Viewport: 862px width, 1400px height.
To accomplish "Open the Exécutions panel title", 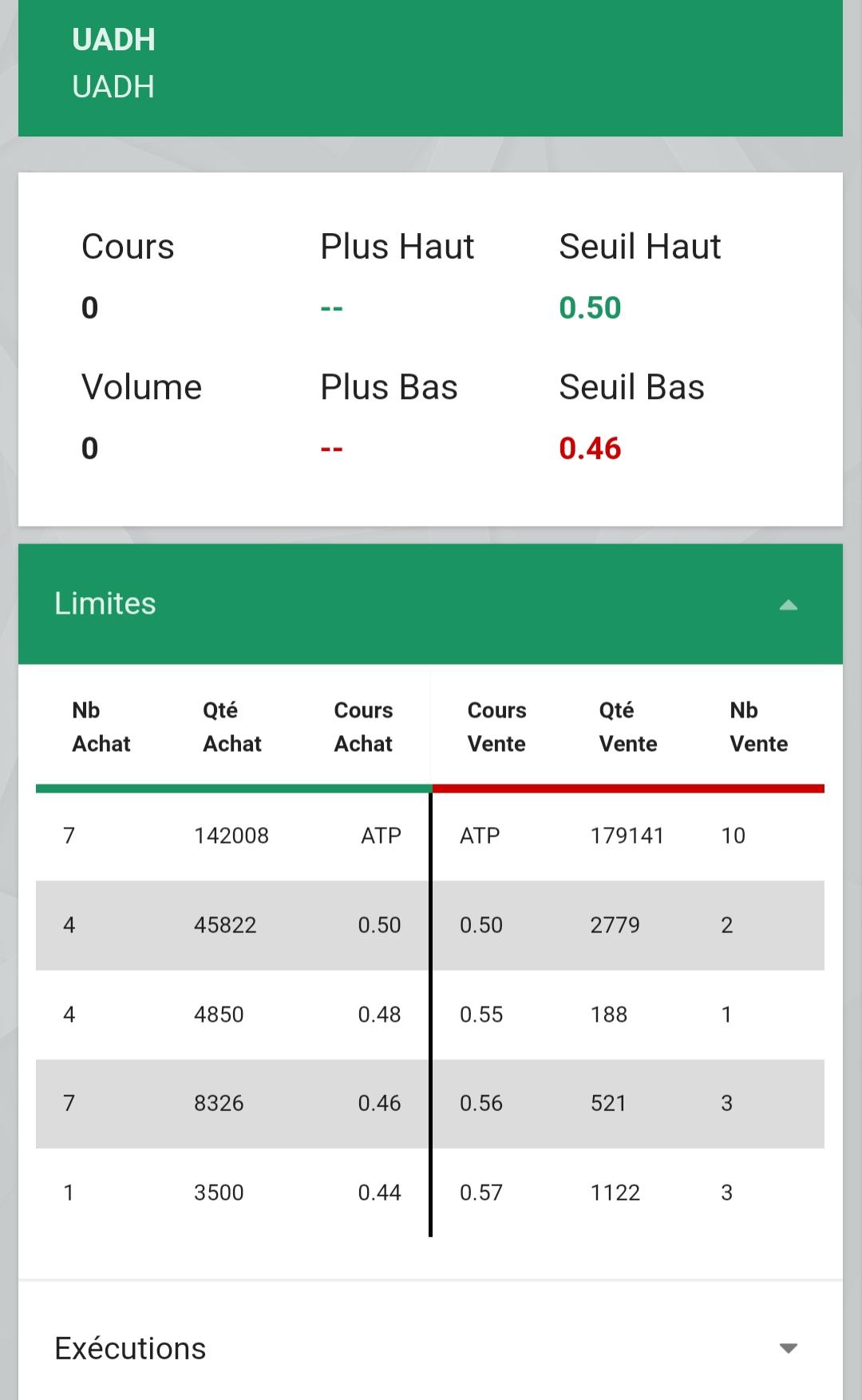I will tap(130, 1348).
